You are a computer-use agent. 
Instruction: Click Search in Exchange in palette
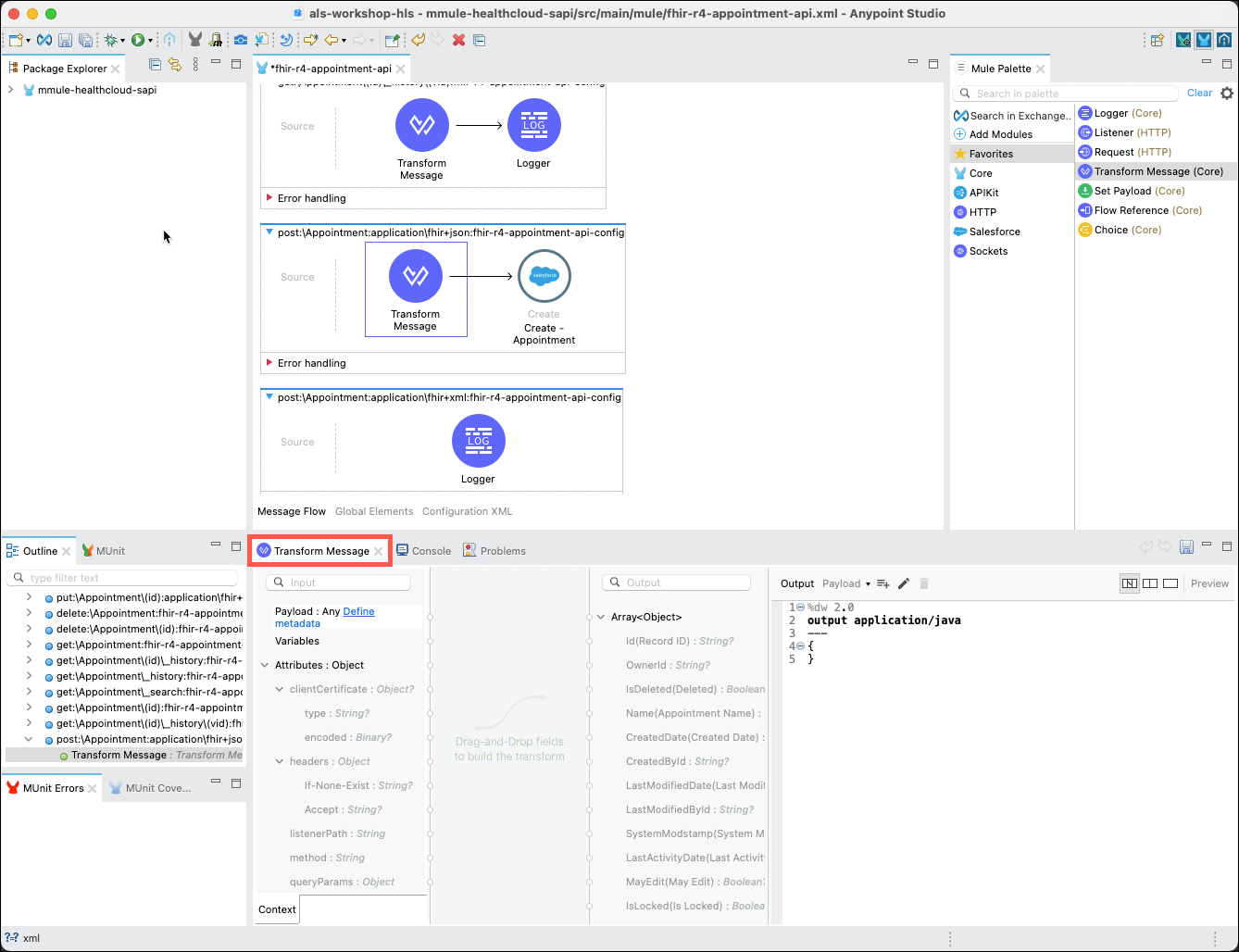tap(1012, 116)
